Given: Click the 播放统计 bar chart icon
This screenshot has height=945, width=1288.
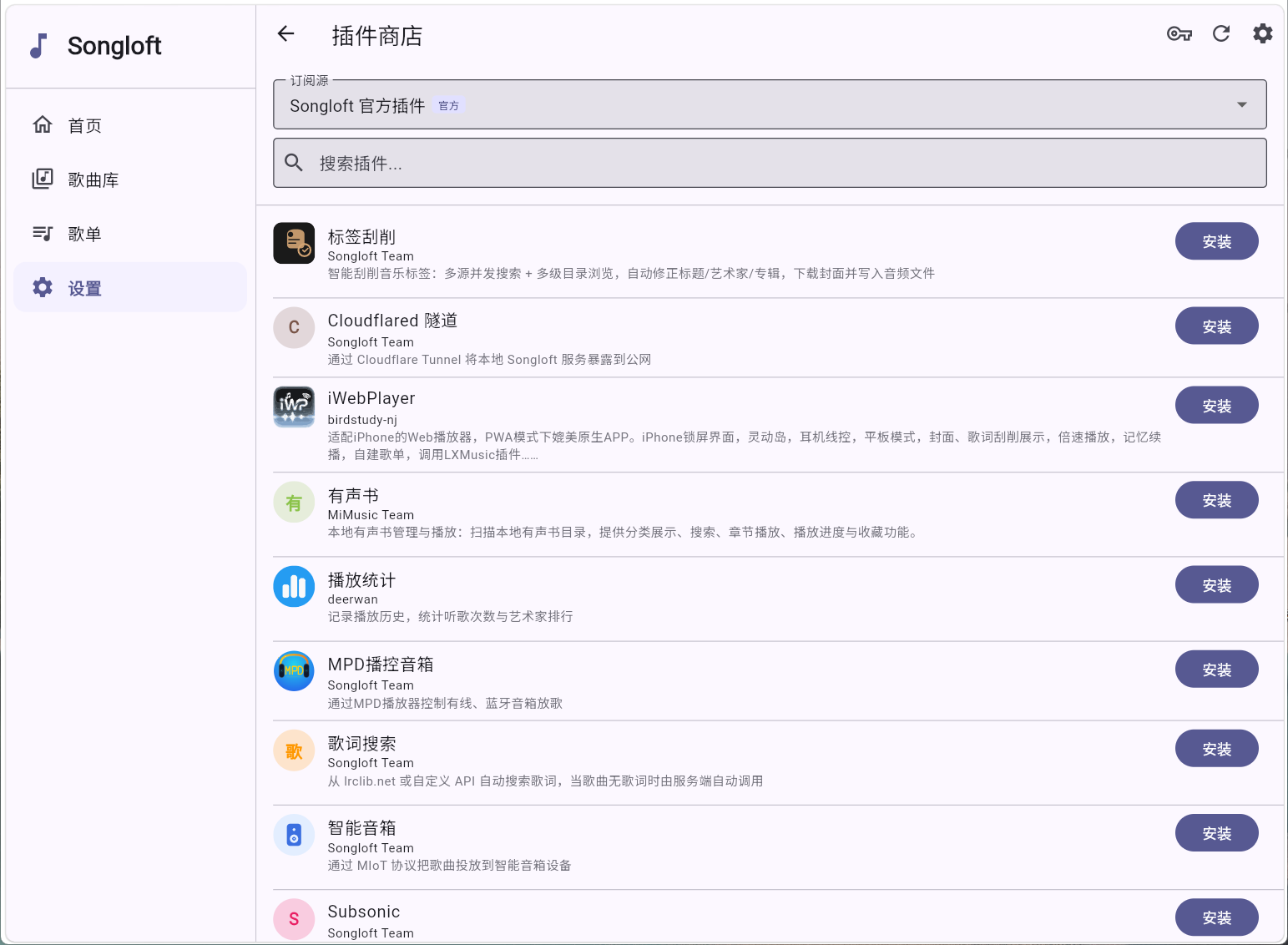Looking at the screenshot, I should [294, 587].
